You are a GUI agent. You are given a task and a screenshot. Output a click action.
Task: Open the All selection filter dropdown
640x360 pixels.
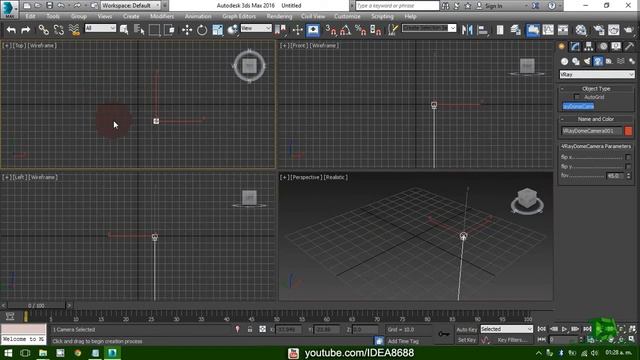(x=100, y=28)
